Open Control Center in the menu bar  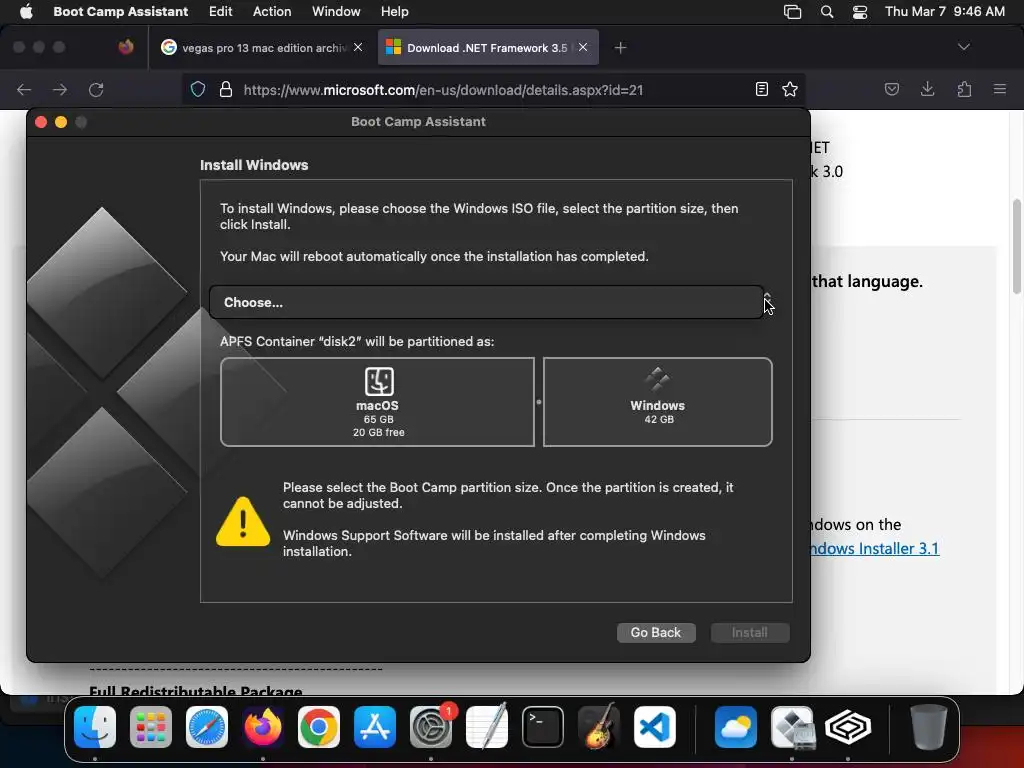(x=860, y=12)
